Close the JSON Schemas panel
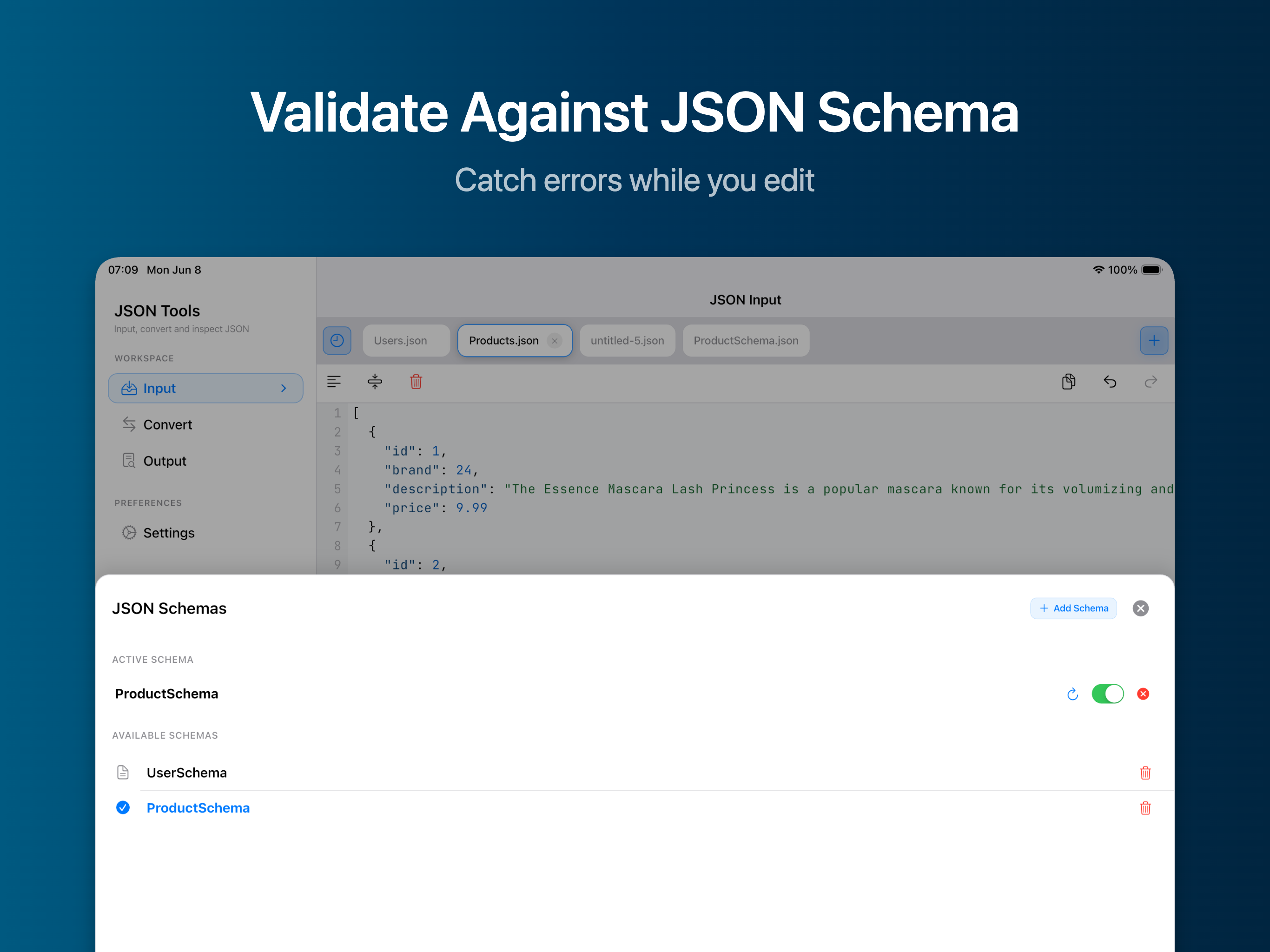The width and height of the screenshot is (1270, 952). (1140, 608)
